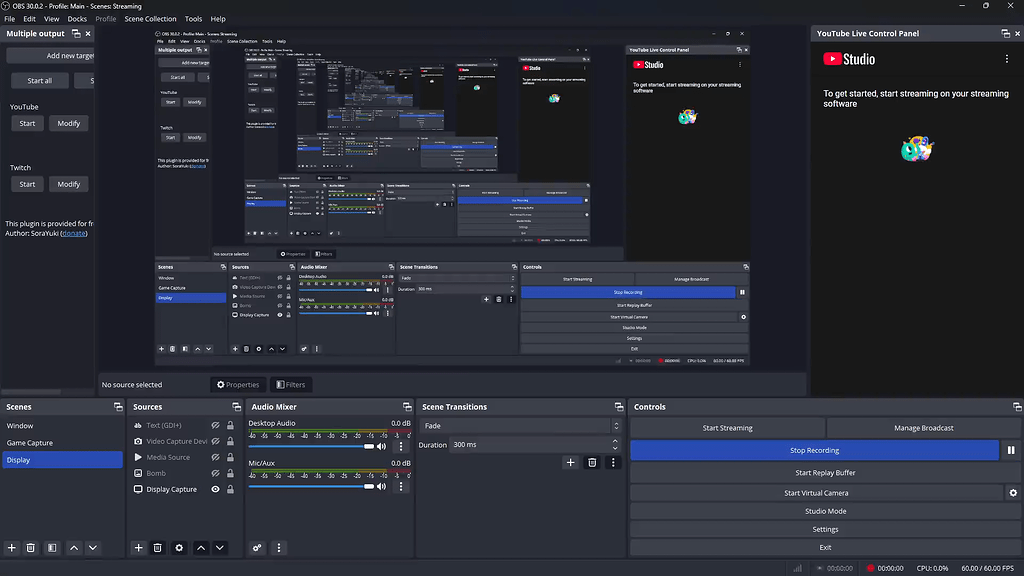
Task: Open source Filters button under preview
Action: [291, 385]
